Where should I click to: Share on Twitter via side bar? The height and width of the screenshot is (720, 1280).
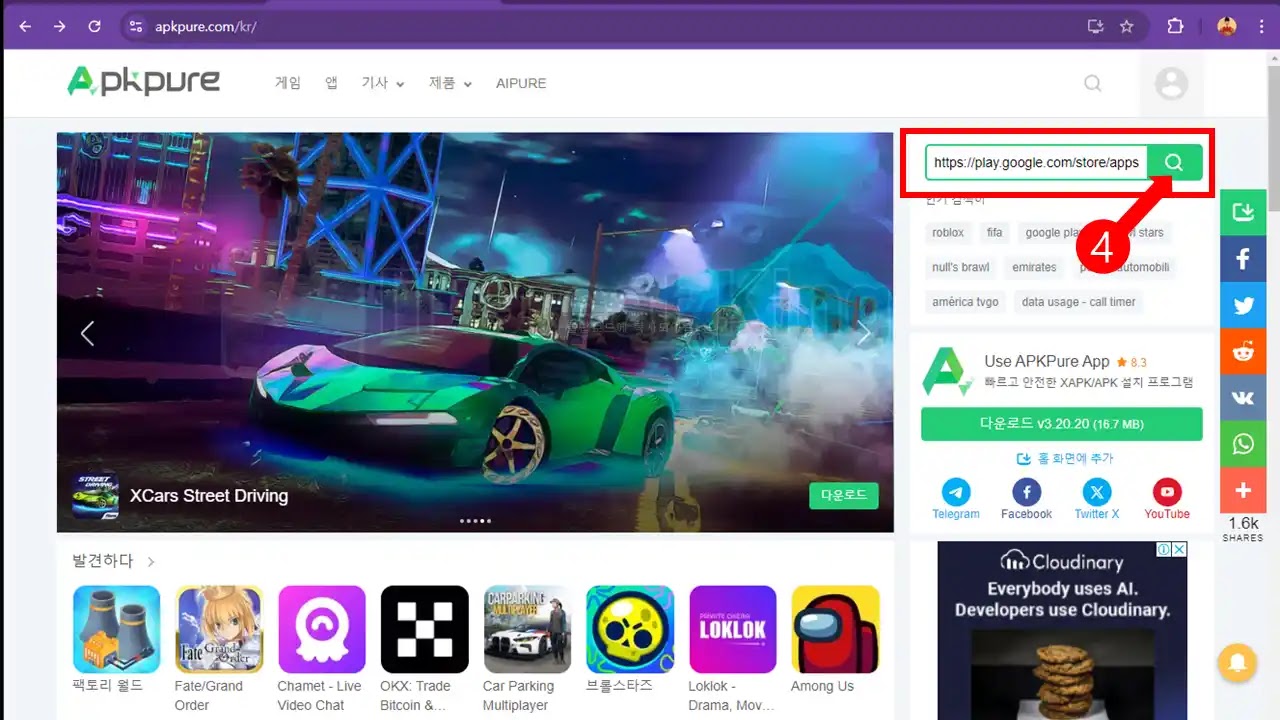(x=1243, y=305)
